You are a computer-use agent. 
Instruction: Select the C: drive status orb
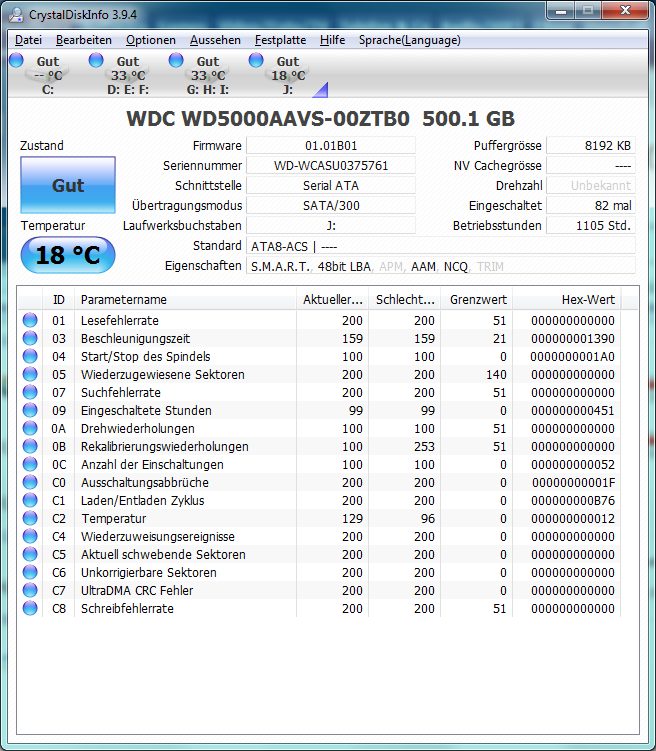(x=16, y=60)
